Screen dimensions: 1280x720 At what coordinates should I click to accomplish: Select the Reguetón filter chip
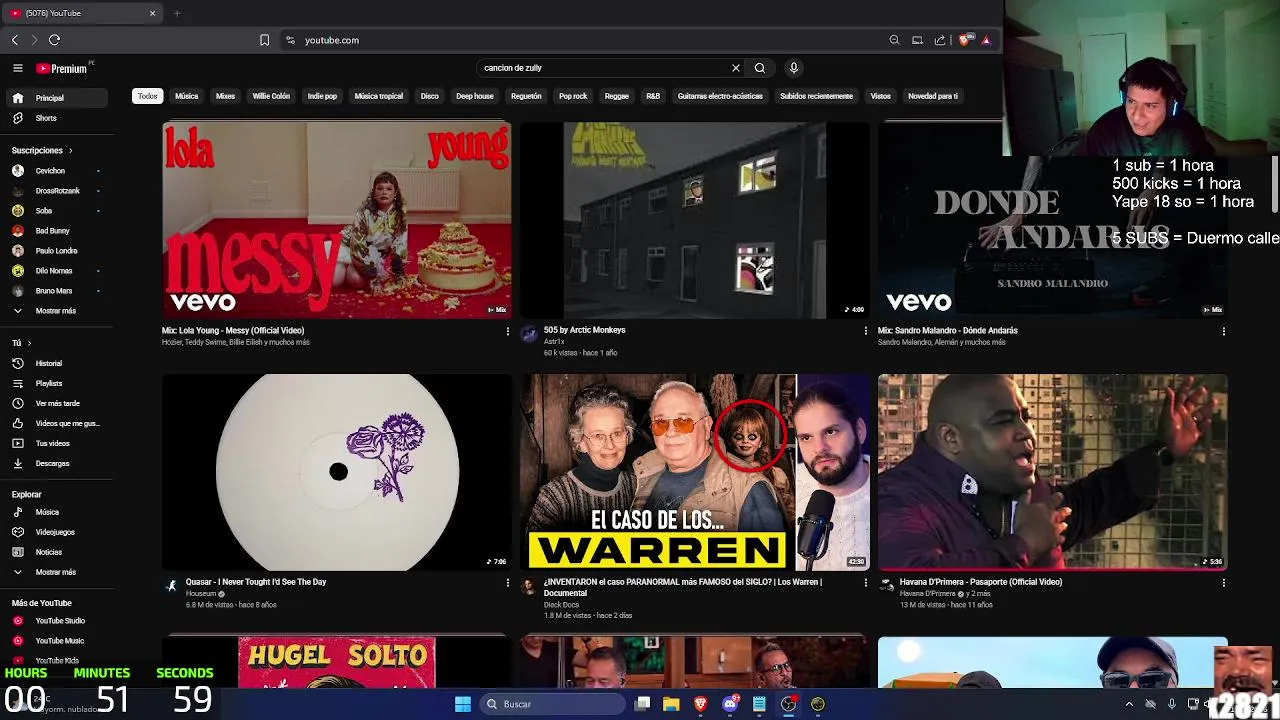coord(526,96)
